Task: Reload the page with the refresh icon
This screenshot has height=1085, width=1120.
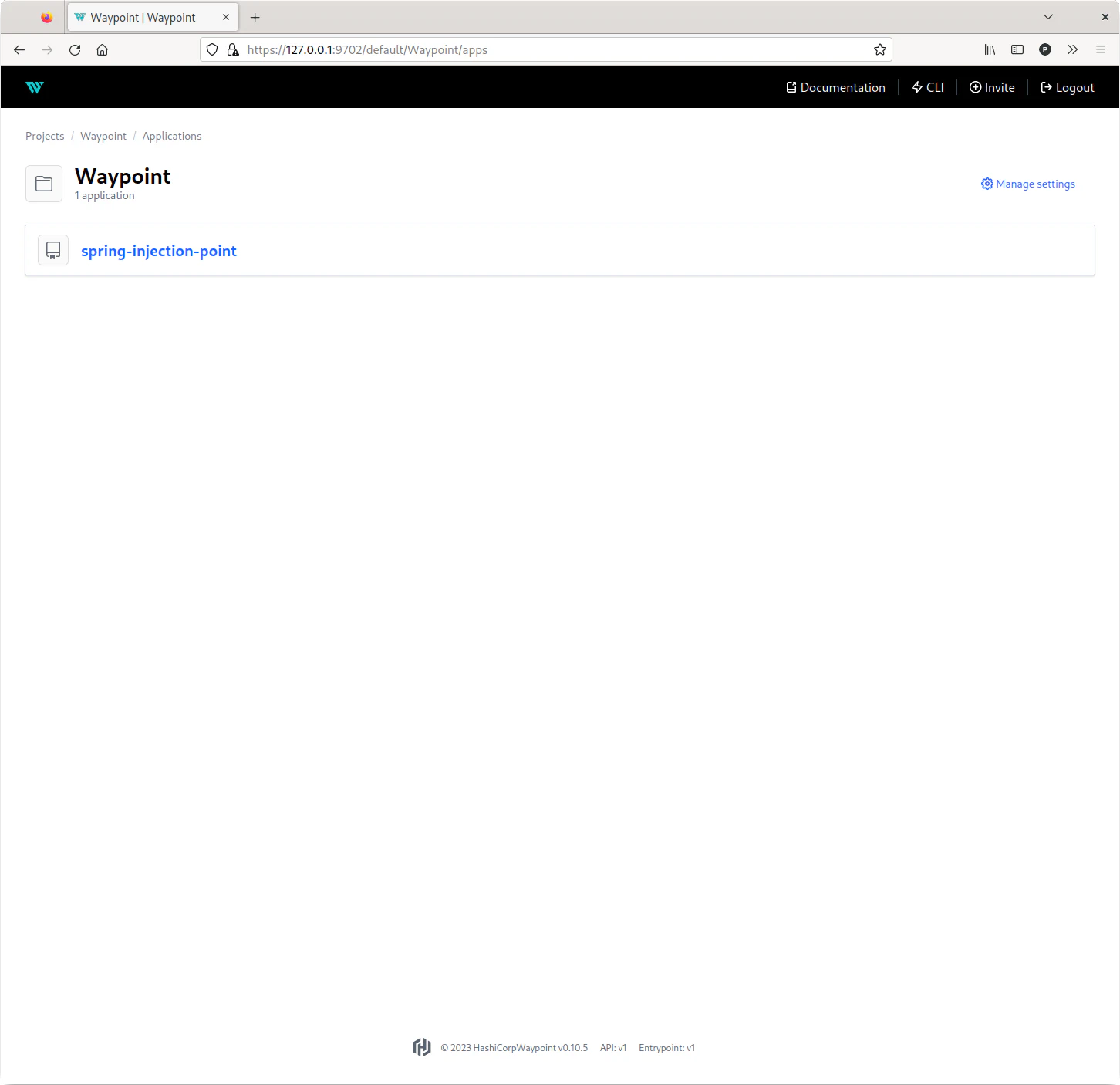Action: [75, 49]
